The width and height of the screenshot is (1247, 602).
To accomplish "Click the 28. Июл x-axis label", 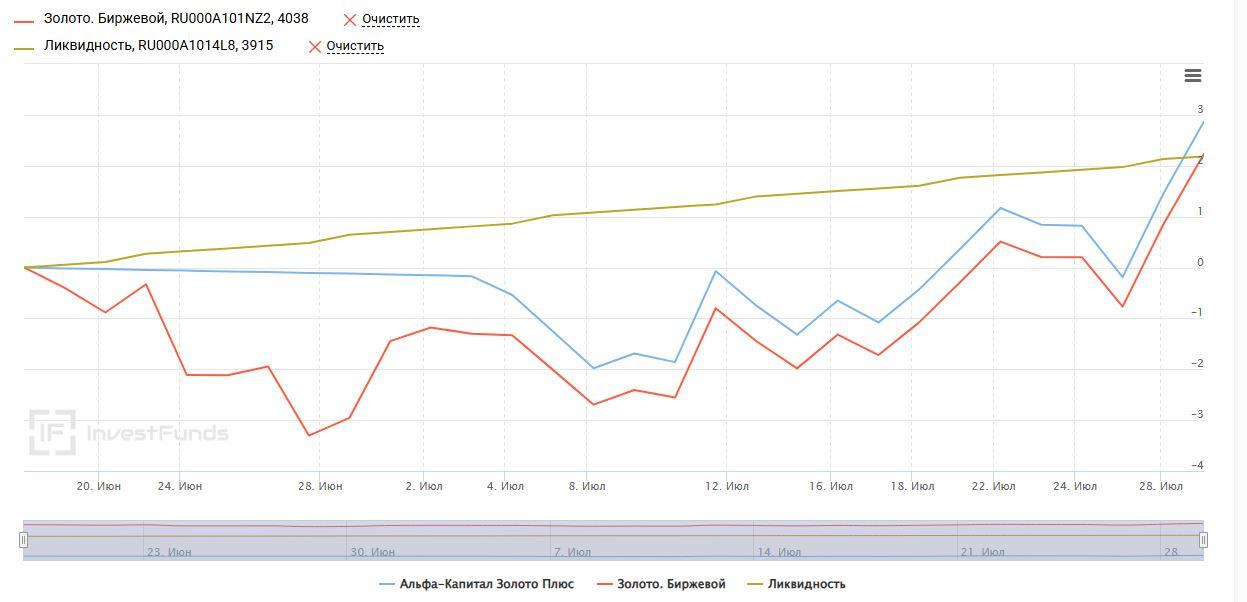I will pos(1160,486).
